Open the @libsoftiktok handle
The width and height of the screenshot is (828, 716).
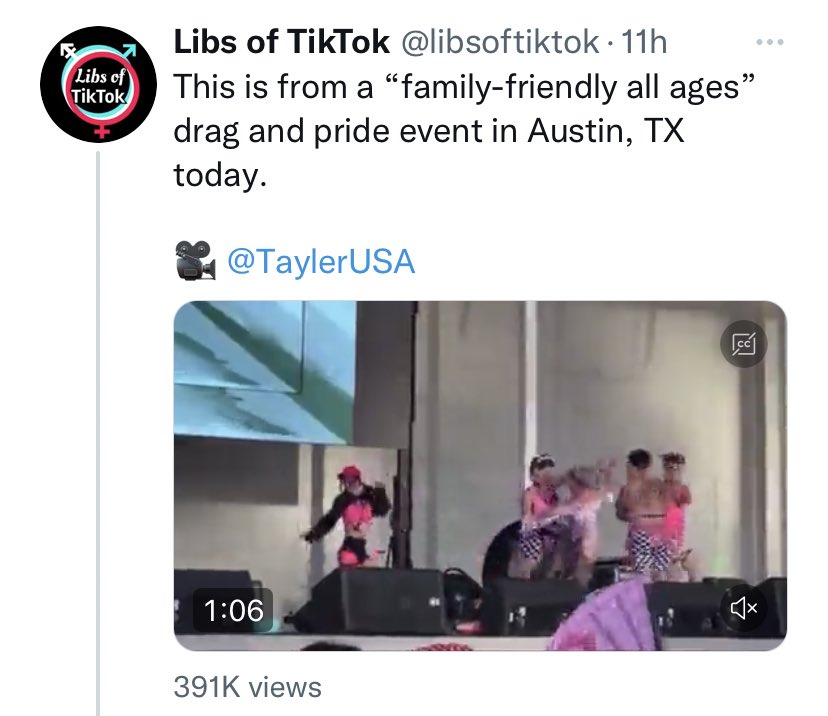[501, 42]
